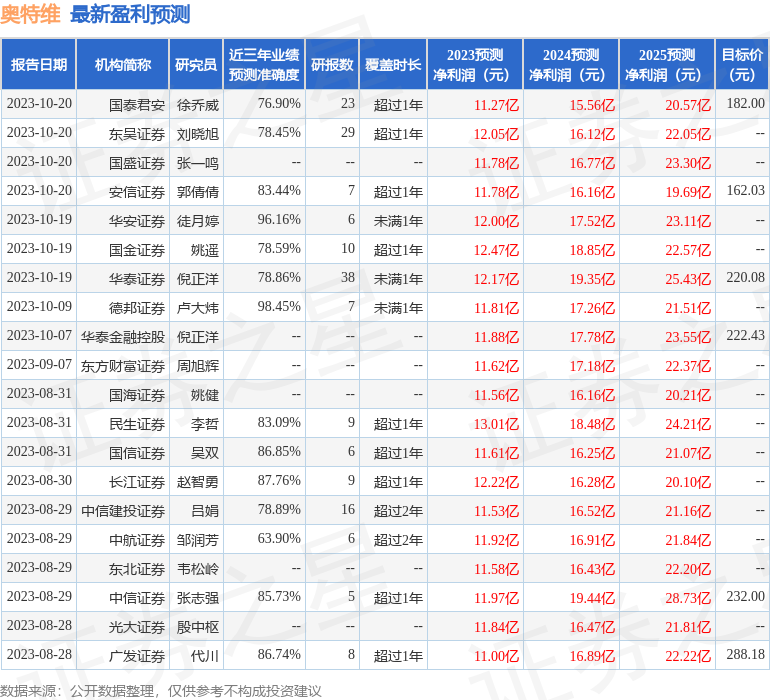Select the 2023预测净利润 column header
This screenshot has height=700, width=770.
click(475, 65)
